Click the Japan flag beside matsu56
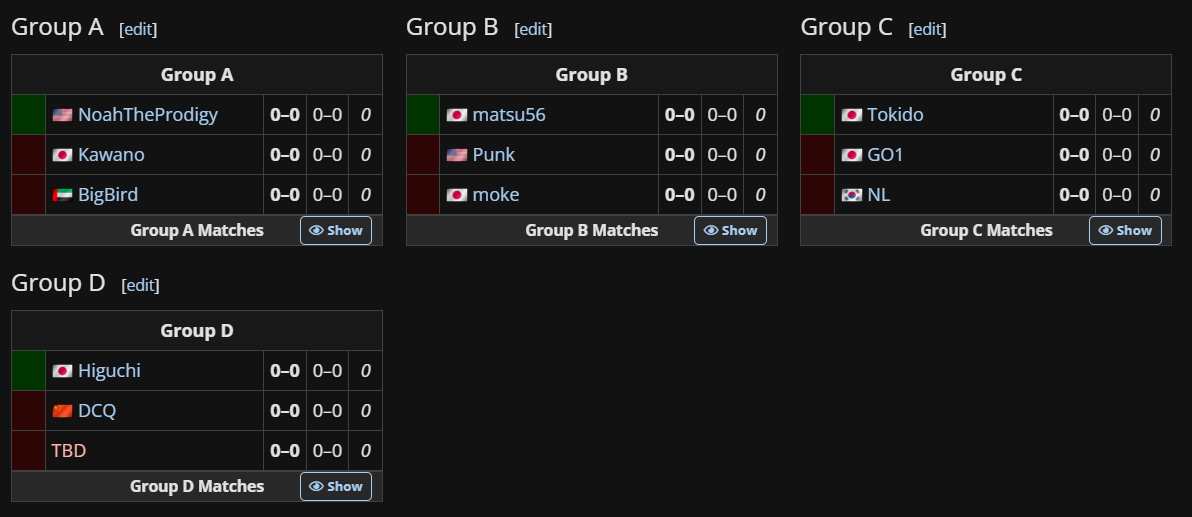Viewport: 1192px width, 517px height. pos(457,115)
